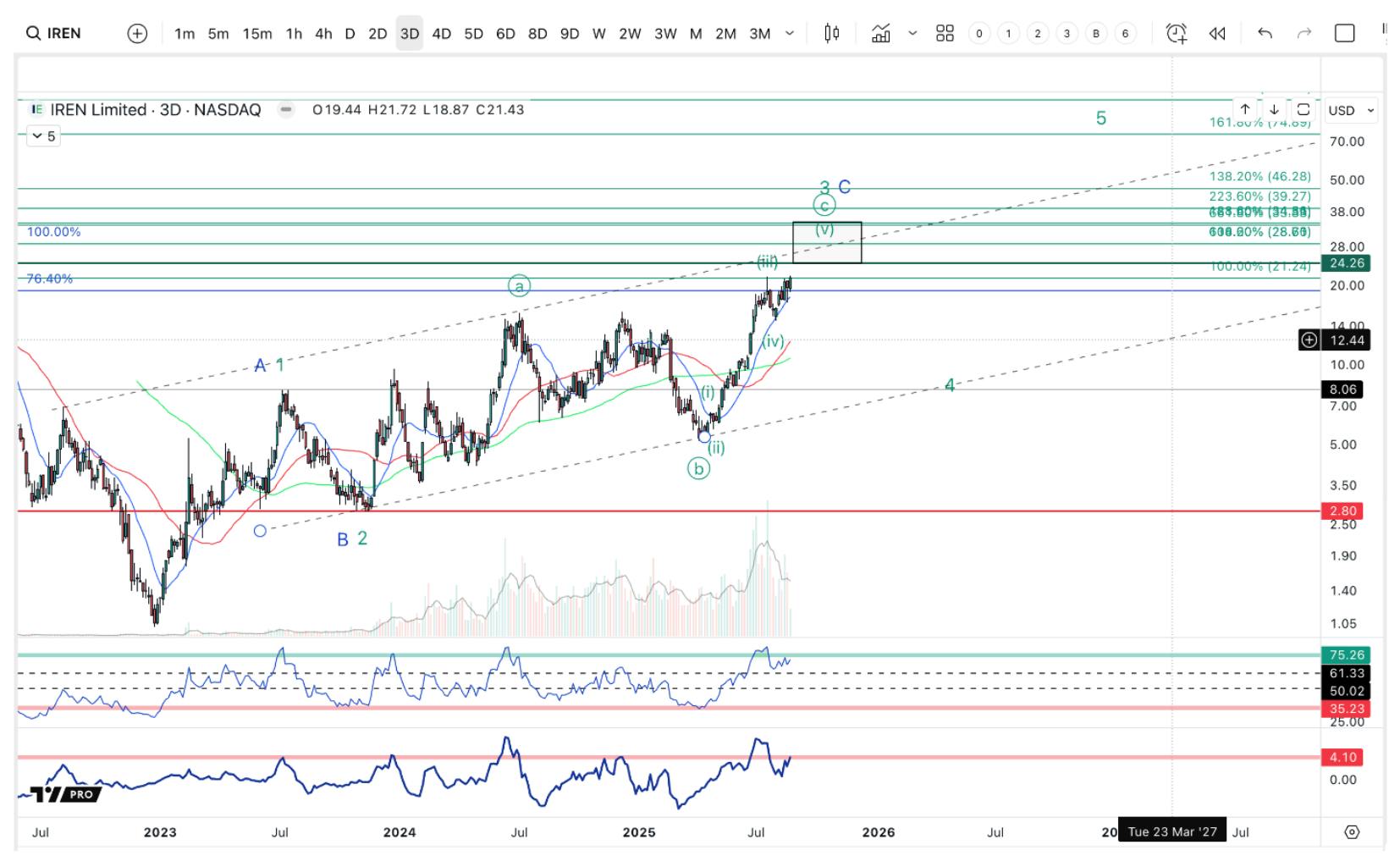Click the replay rewind icon
1400x867 pixels.
tap(1217, 33)
